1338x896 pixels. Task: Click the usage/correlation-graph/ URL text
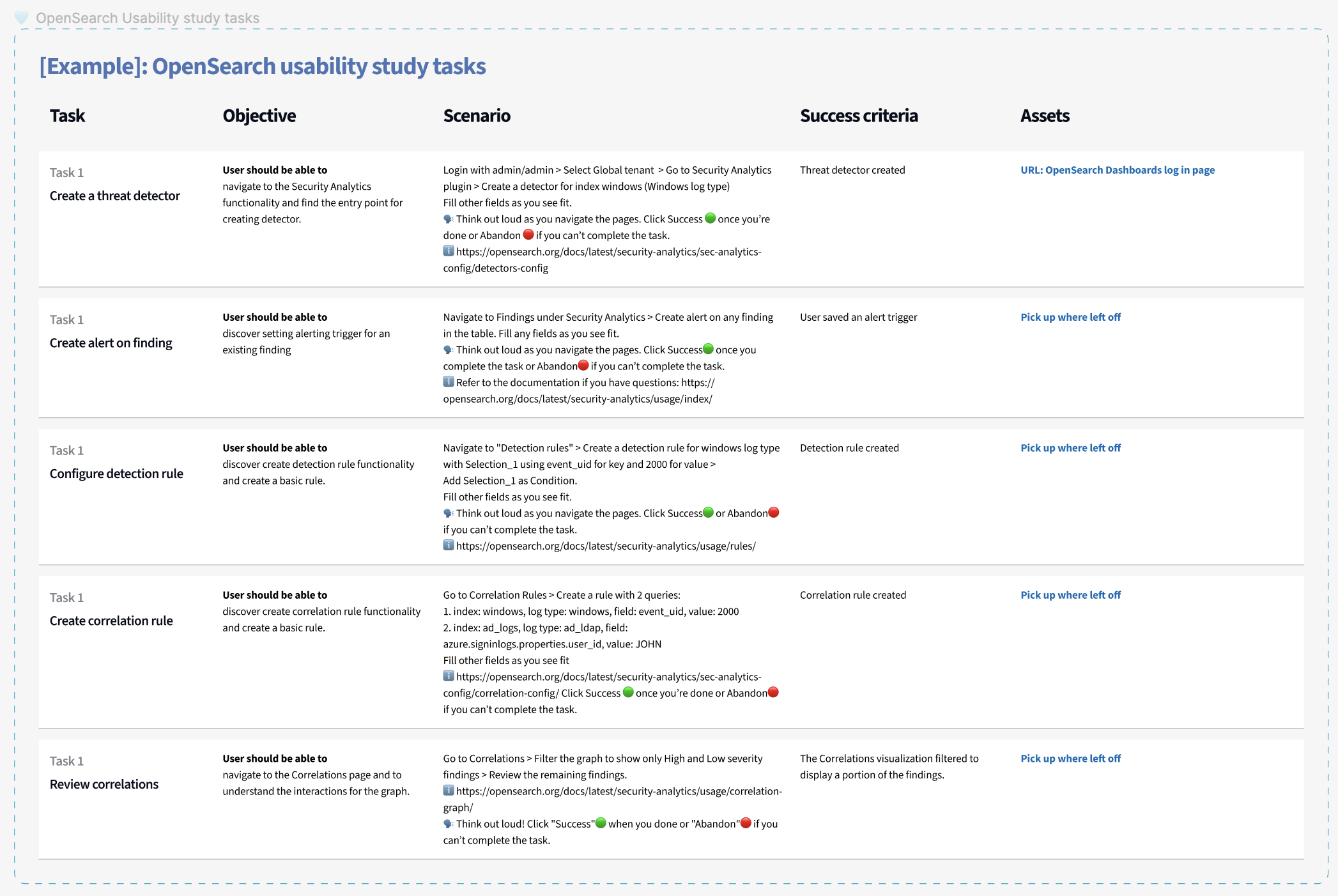pos(613,799)
